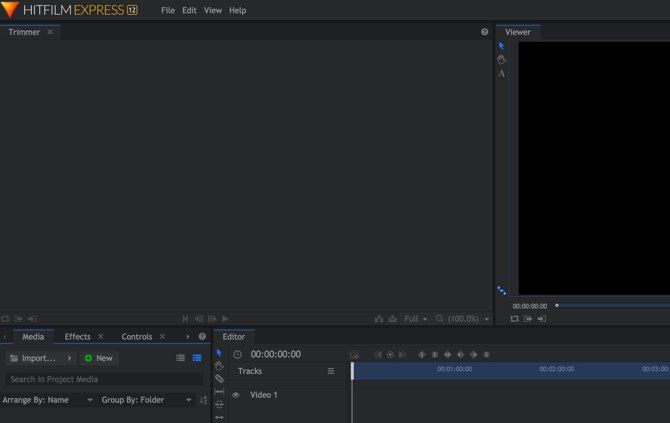670x423 pixels.
Task: Switch to the Effects tab
Action: click(77, 337)
